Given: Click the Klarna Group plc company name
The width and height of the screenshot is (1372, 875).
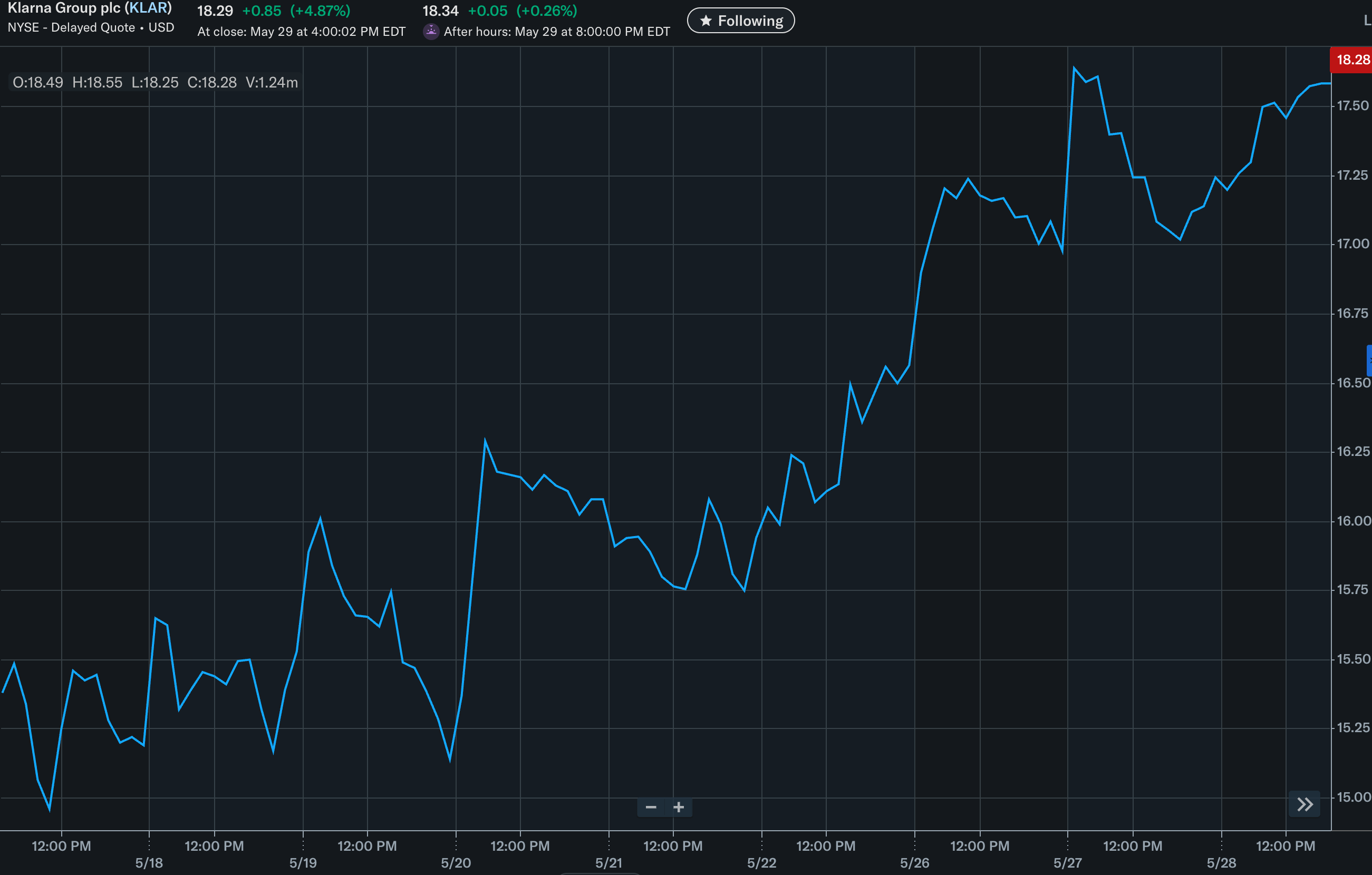Looking at the screenshot, I should [64, 8].
